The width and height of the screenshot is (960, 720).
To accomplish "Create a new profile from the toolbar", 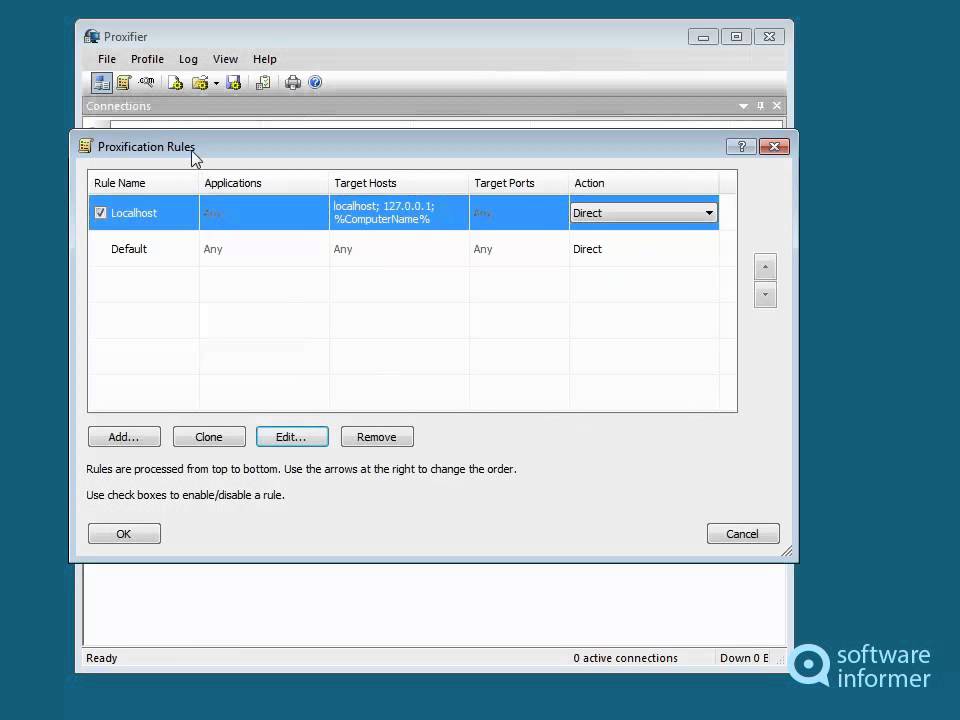I will 176,83.
